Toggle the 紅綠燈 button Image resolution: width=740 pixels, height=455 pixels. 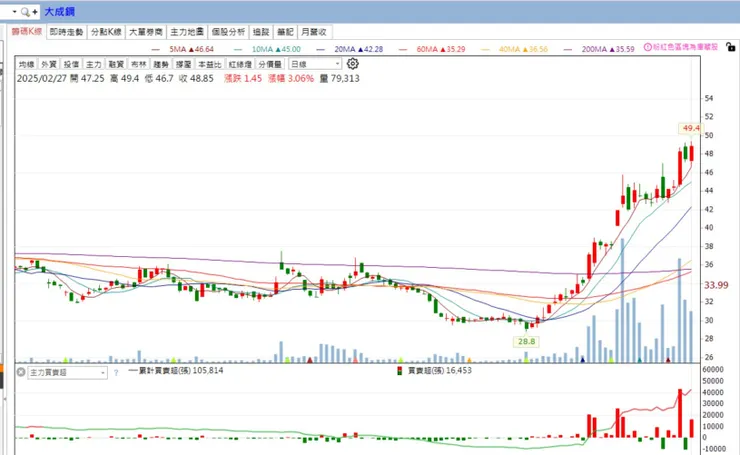240,64
